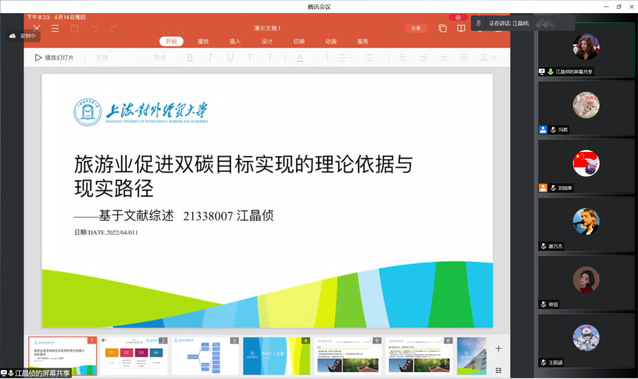Switch to the 插入 tab
The image size is (638, 379).
tap(235, 41)
